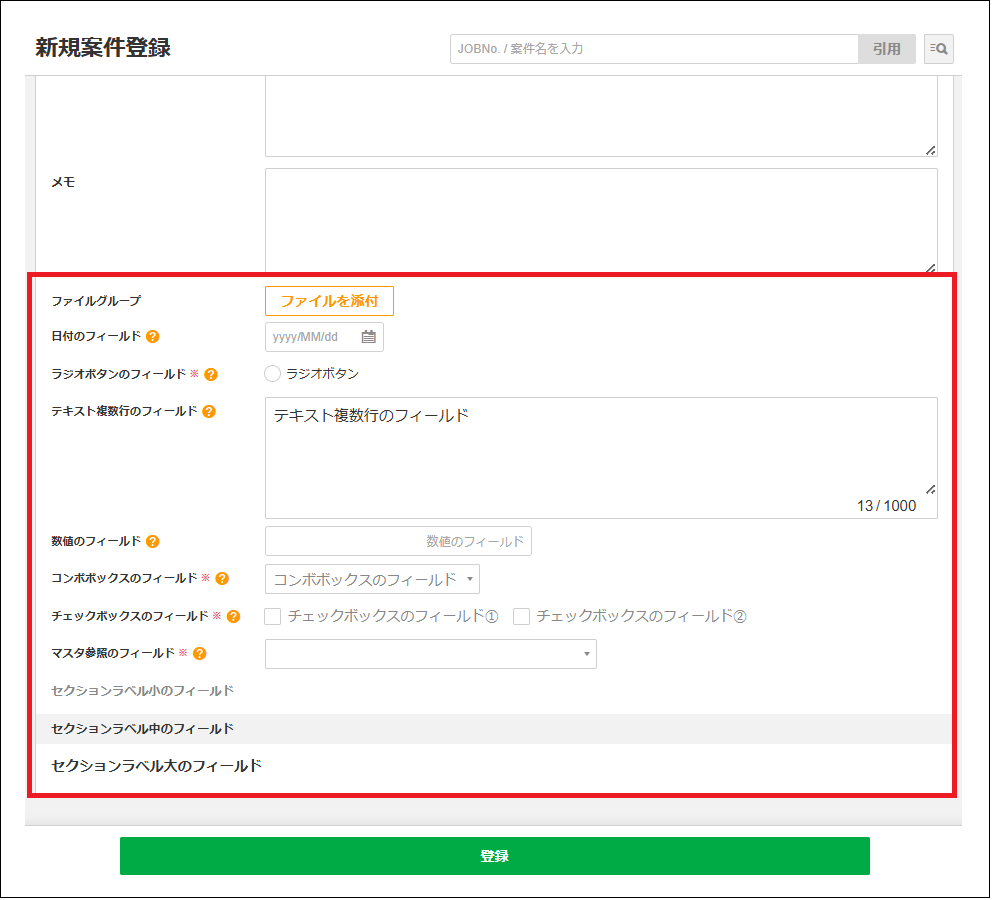Image resolution: width=992 pixels, height=900 pixels.
Task: Click help icon next to テキスト複数行のフィールド
Action: (209, 411)
